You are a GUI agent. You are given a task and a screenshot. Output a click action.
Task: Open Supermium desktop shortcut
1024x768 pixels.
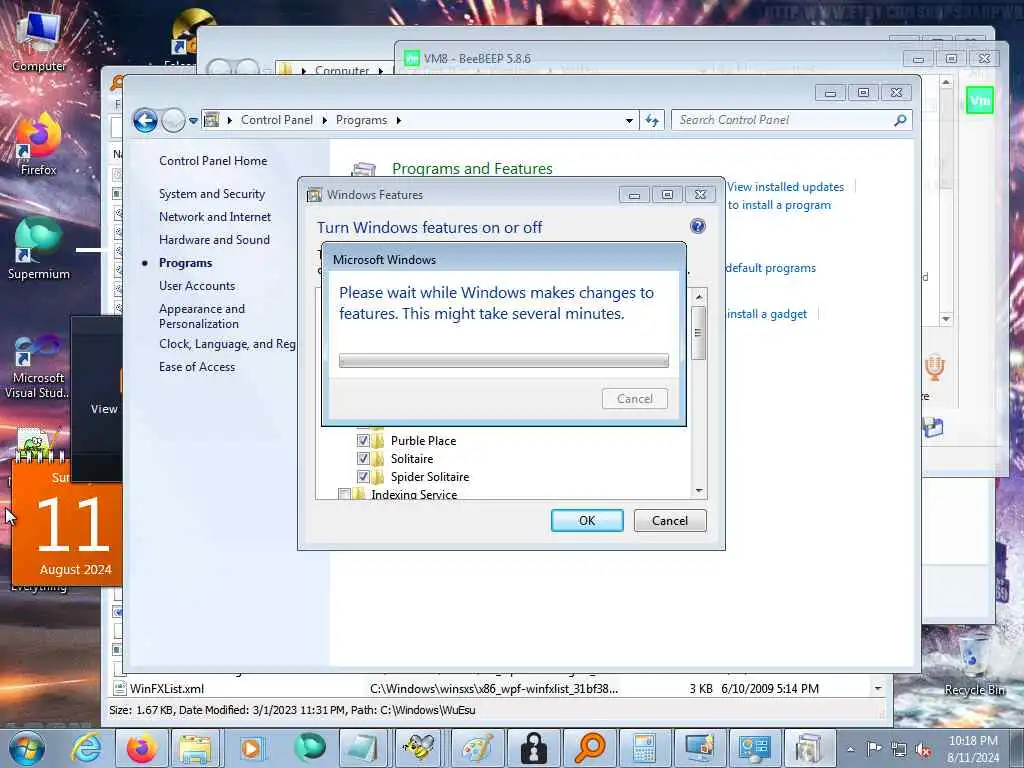click(x=38, y=248)
